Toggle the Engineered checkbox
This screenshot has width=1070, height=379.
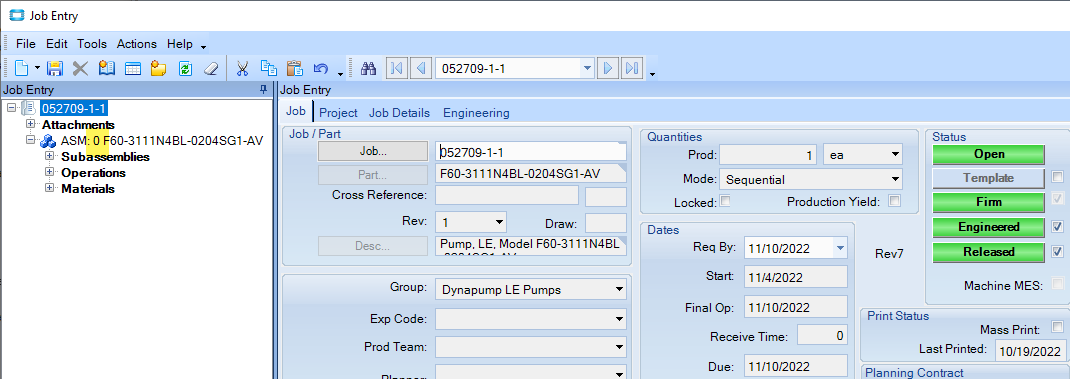coord(1057,226)
